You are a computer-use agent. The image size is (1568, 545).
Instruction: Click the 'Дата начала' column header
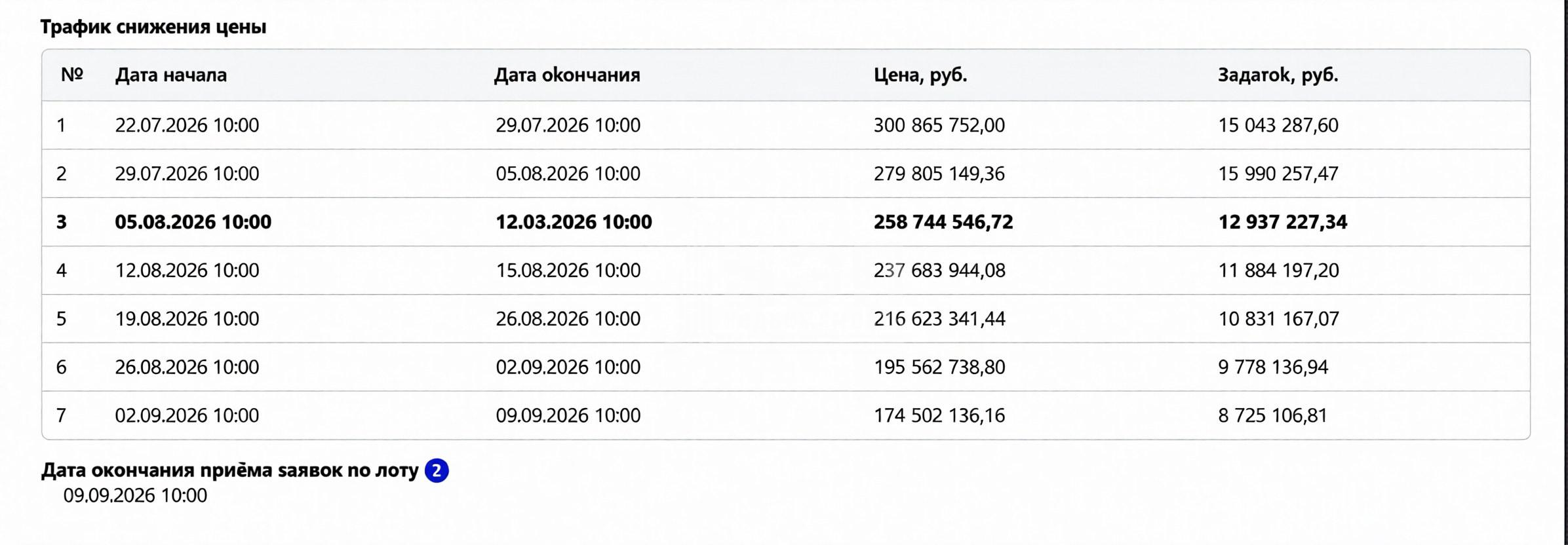click(x=171, y=75)
